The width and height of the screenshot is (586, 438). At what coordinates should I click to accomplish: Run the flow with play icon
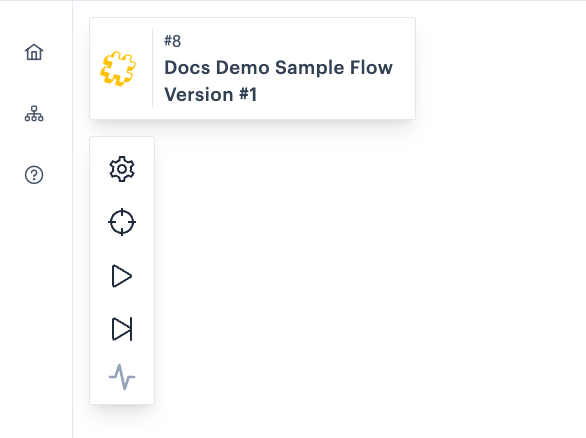pyautogui.click(x=122, y=276)
